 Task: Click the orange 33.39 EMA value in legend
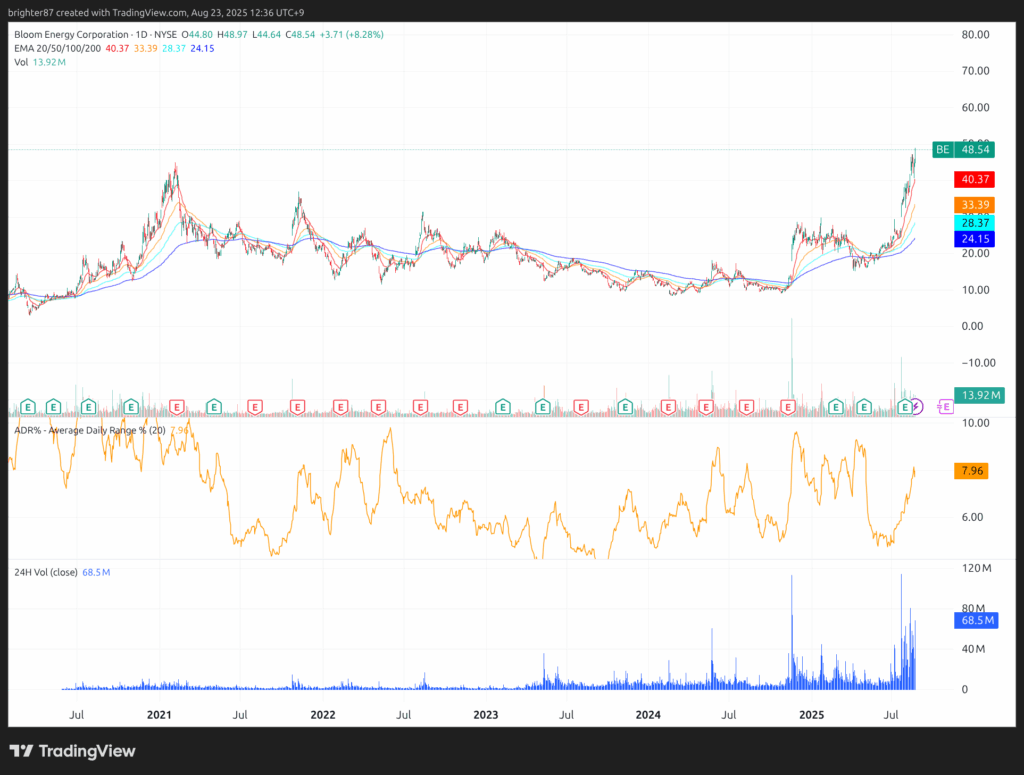[x=146, y=48]
